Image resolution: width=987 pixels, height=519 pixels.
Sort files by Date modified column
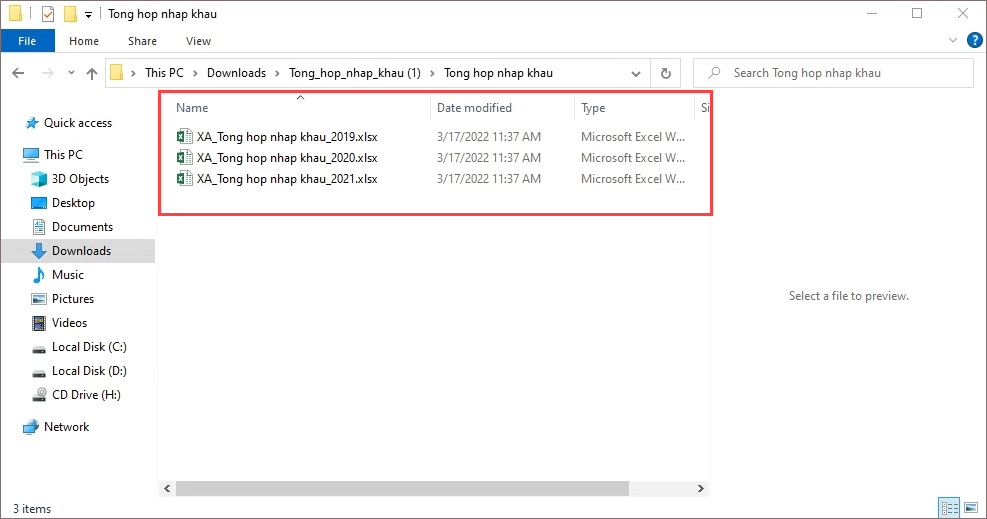pyautogui.click(x=474, y=108)
